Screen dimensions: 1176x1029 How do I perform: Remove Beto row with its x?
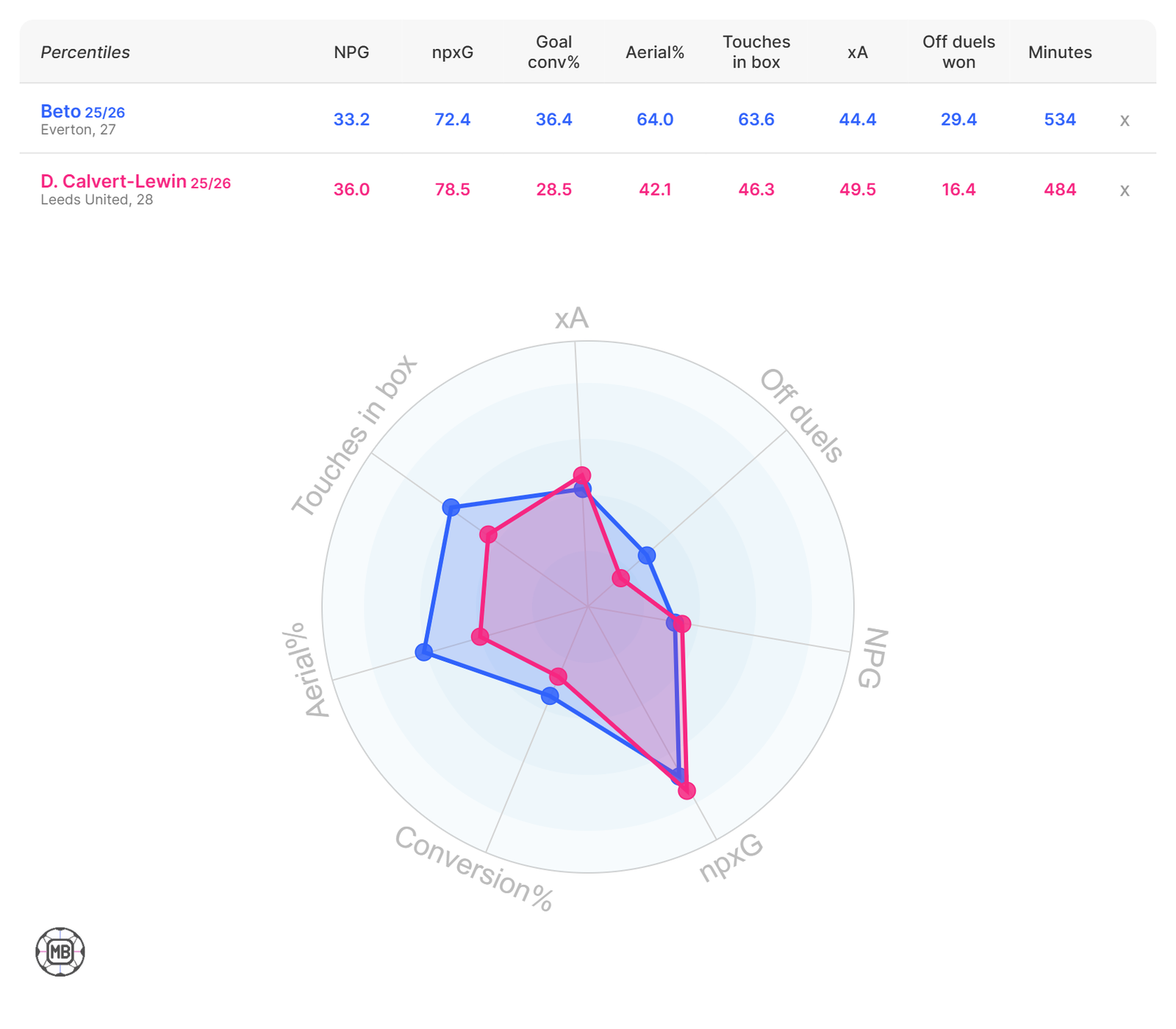pyautogui.click(x=1124, y=121)
